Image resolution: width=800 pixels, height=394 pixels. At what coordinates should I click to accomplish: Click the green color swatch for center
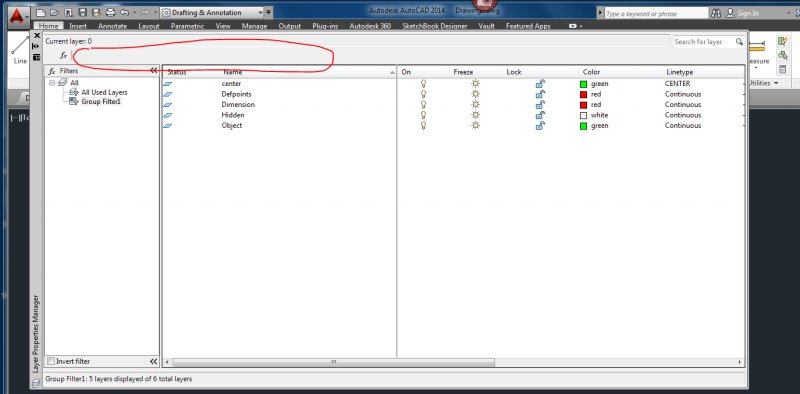click(x=584, y=84)
